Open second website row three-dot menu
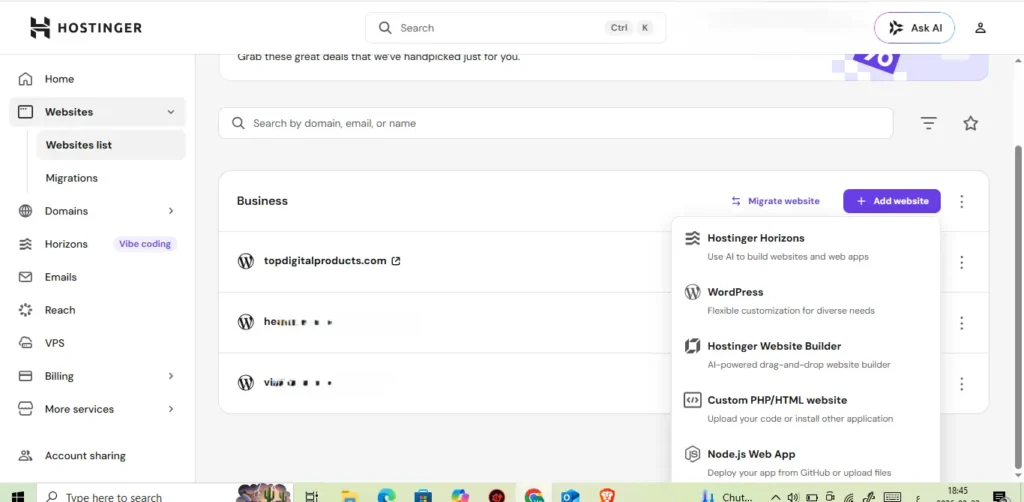The image size is (1024, 502). (961, 323)
